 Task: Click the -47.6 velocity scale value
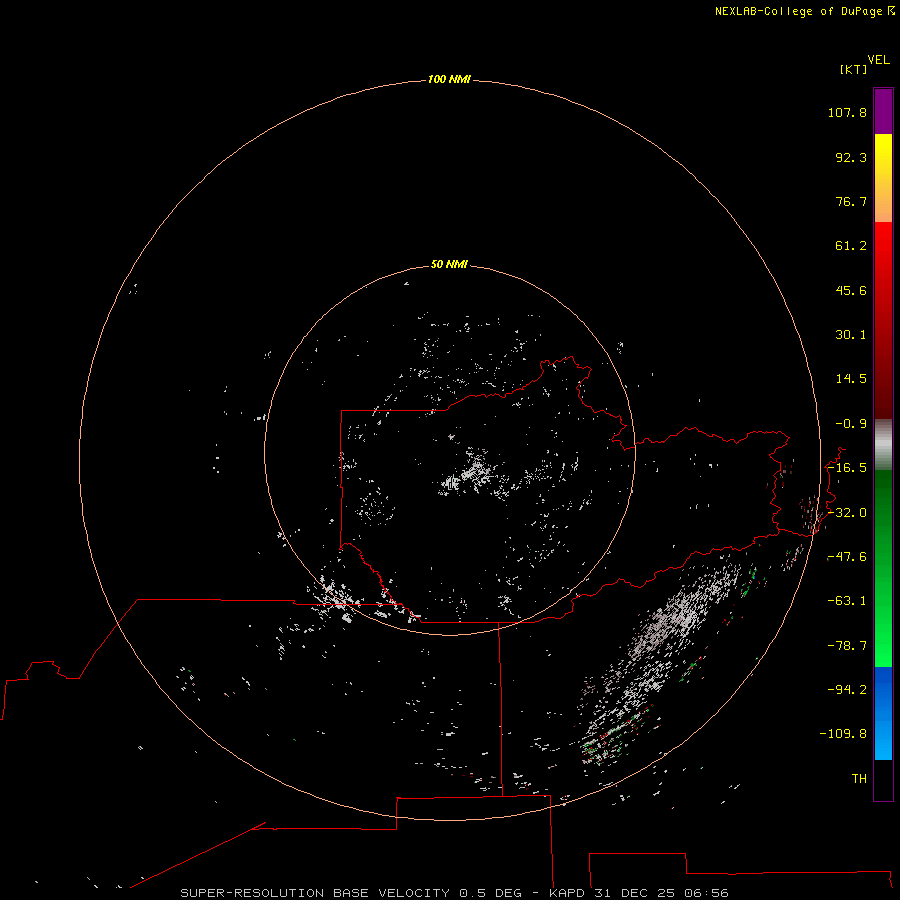click(x=847, y=557)
